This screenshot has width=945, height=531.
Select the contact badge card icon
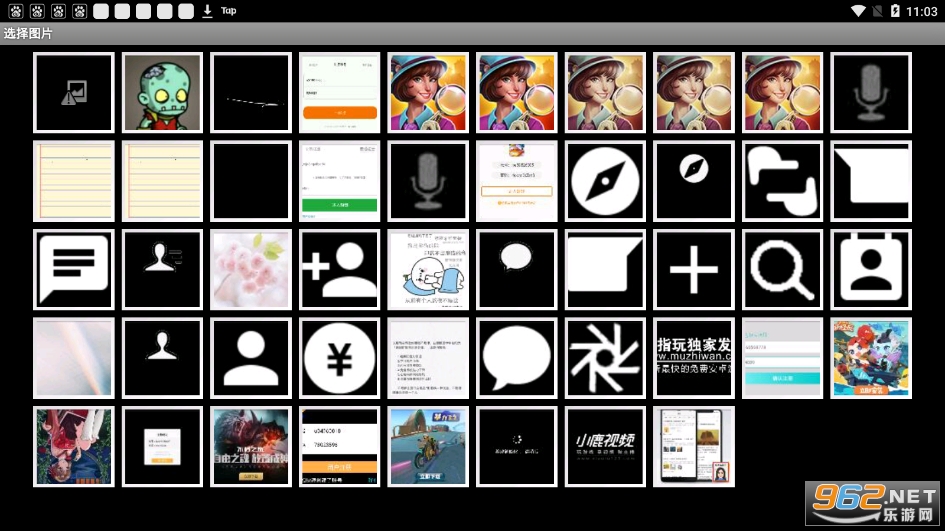(871, 270)
